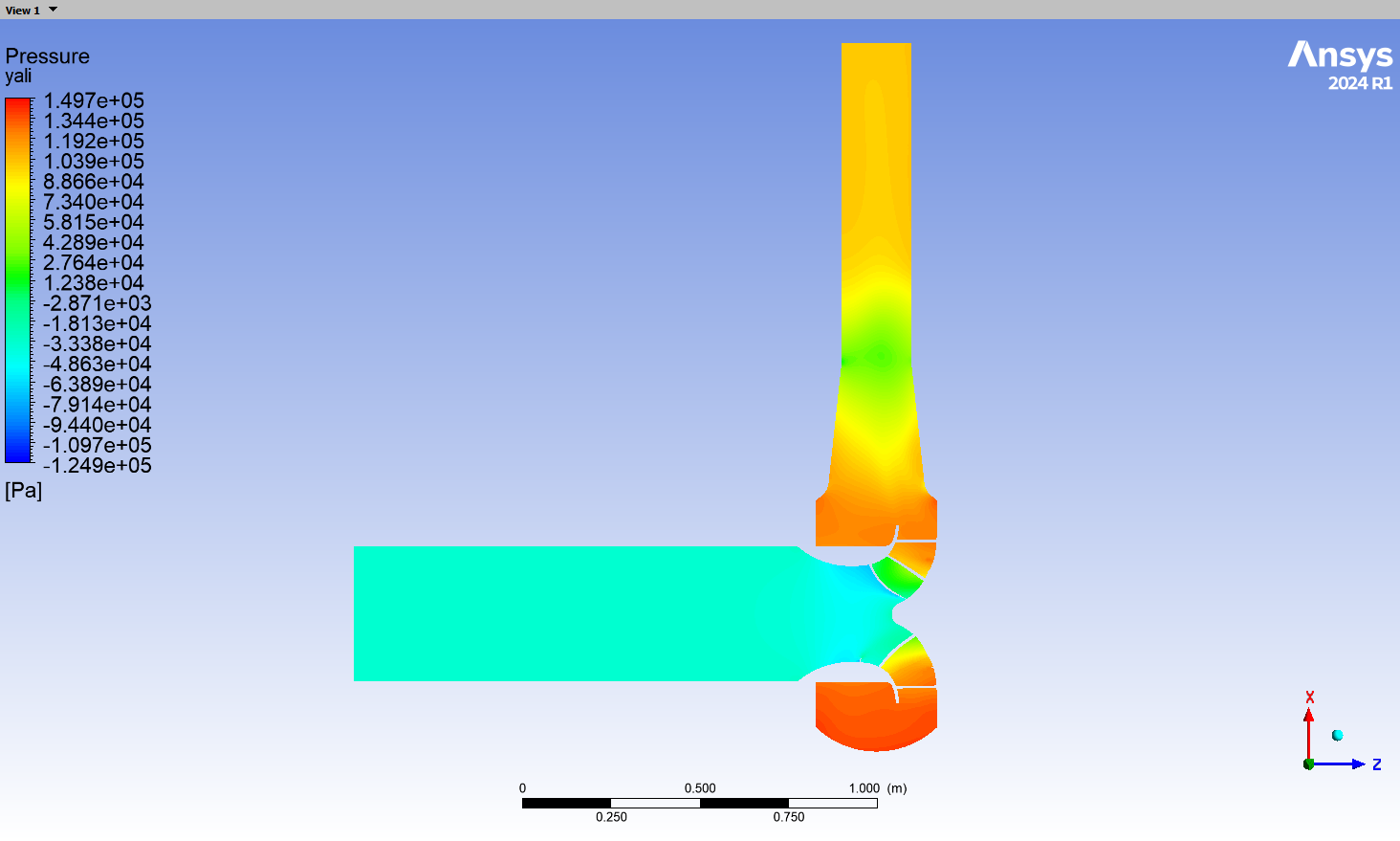Pick the green upper impeller blade passage

pyautogui.click(x=895, y=576)
